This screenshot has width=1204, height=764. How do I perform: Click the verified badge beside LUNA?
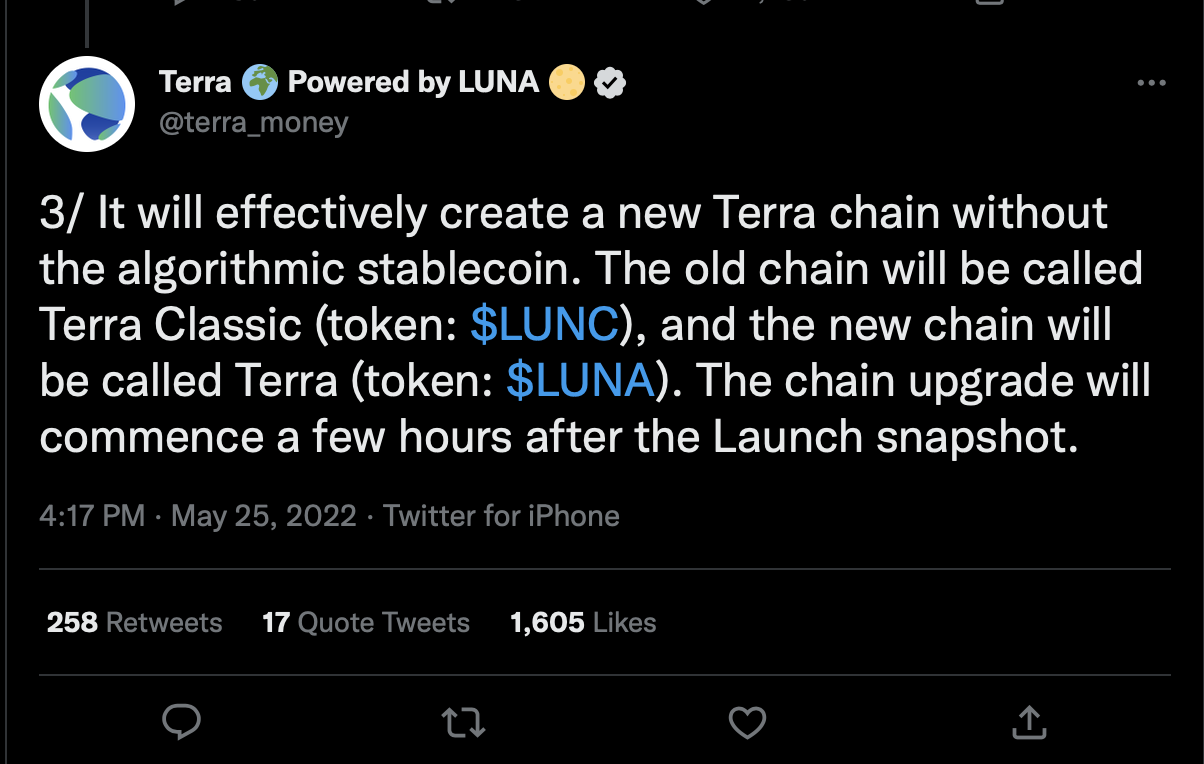pos(610,83)
